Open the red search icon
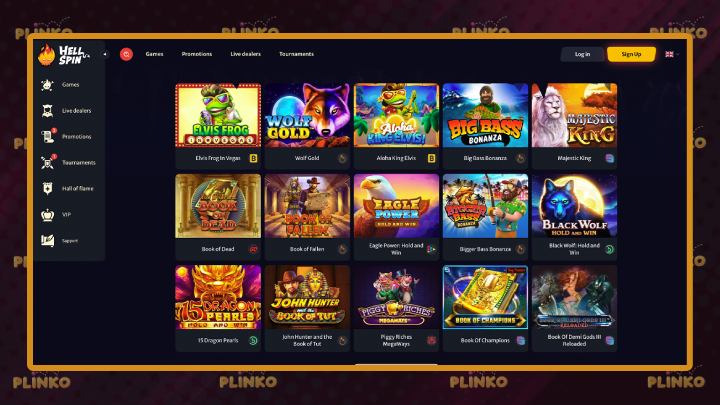Screen dimensions: 720x405 click(126, 54)
